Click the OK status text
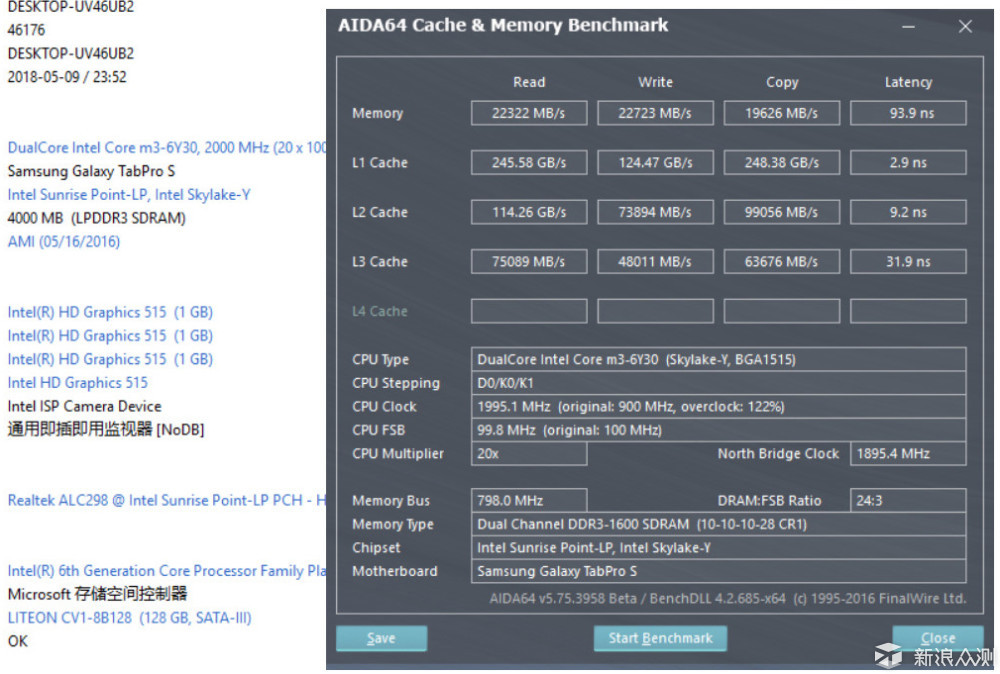This screenshot has height=674, width=1000. point(17,641)
